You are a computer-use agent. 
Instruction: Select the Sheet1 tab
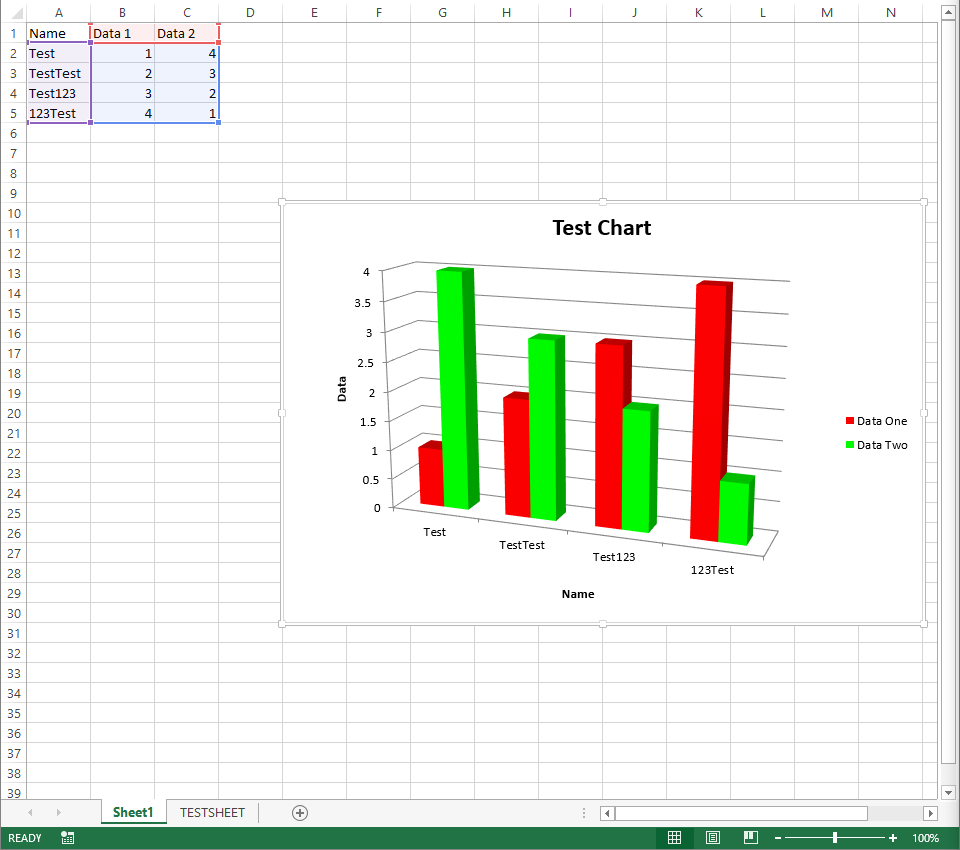(133, 813)
